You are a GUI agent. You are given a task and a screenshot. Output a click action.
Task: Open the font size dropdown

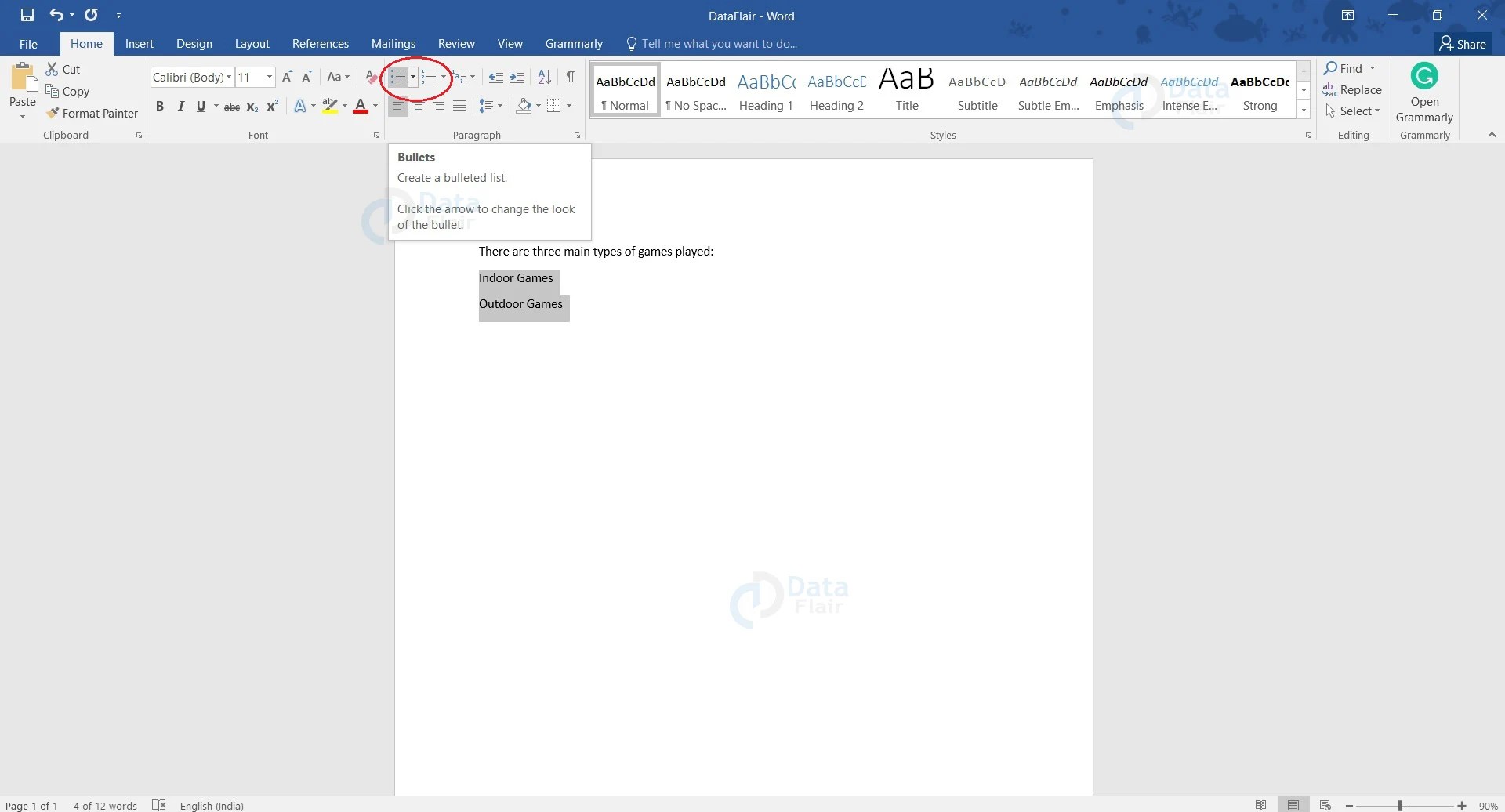click(x=269, y=77)
